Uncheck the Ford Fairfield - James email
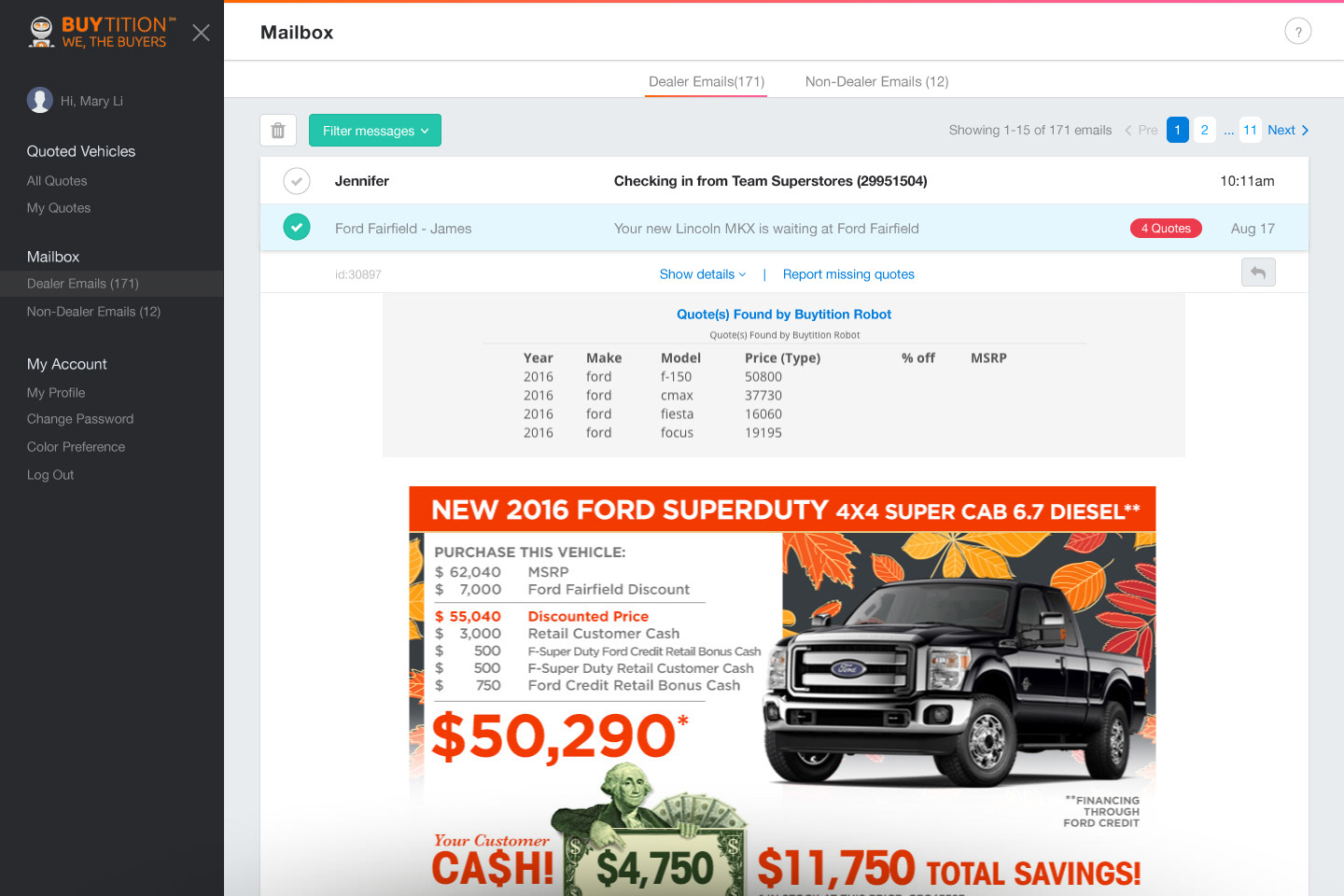 297,227
